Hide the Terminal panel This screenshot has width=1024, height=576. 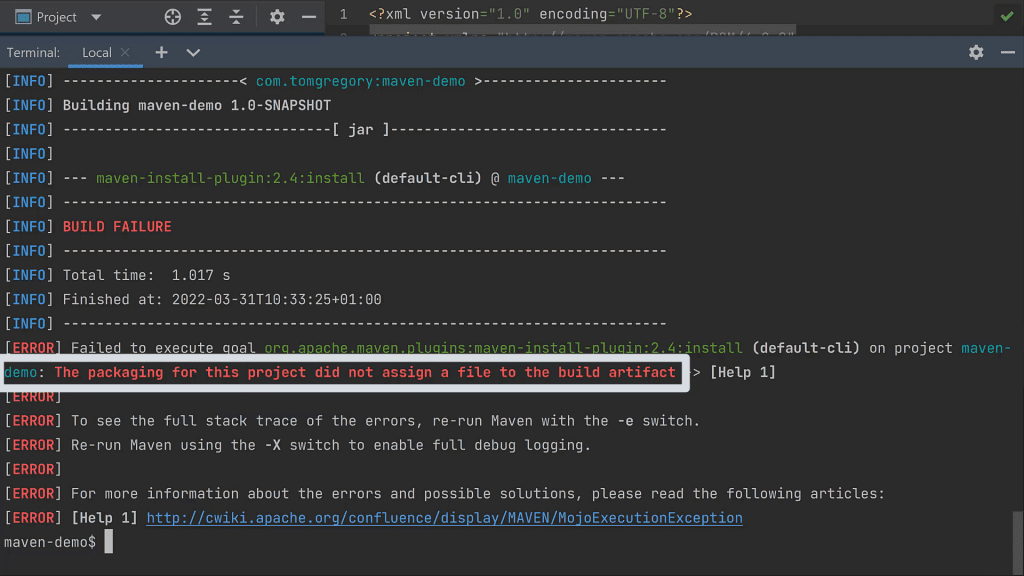coord(1008,52)
